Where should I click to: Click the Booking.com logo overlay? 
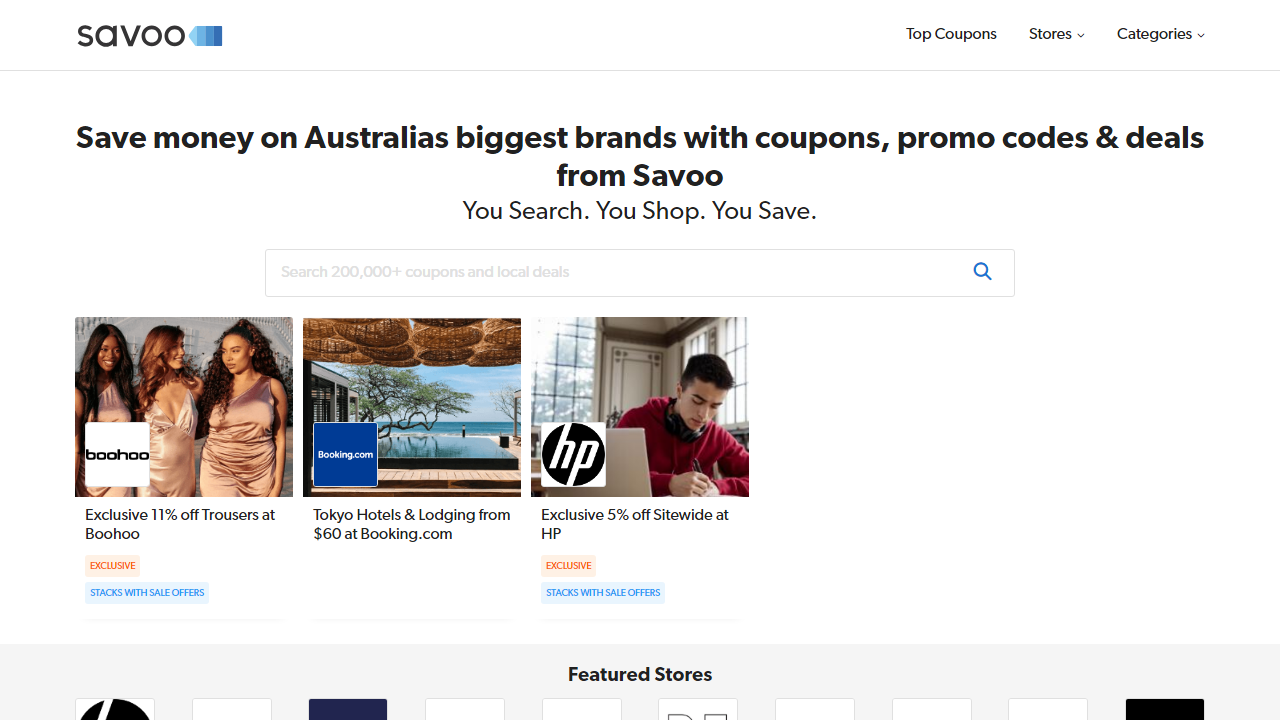345,454
